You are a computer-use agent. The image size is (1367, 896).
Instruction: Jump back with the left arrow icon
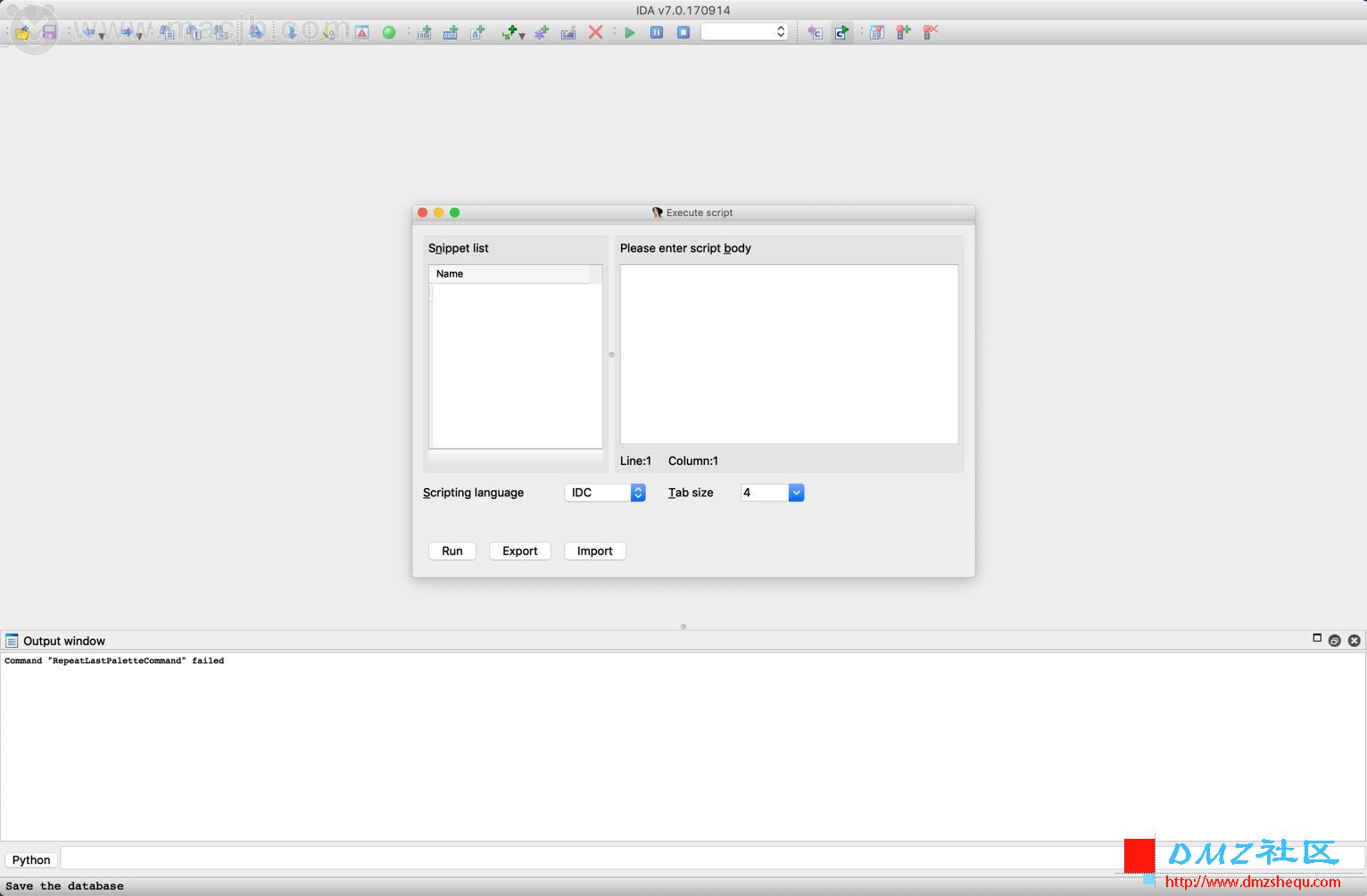coord(88,31)
